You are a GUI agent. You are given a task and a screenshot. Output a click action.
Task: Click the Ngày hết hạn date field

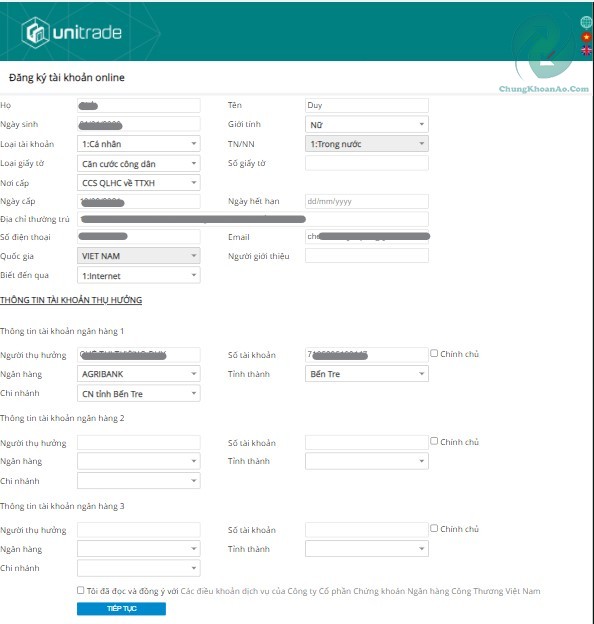pos(367,201)
